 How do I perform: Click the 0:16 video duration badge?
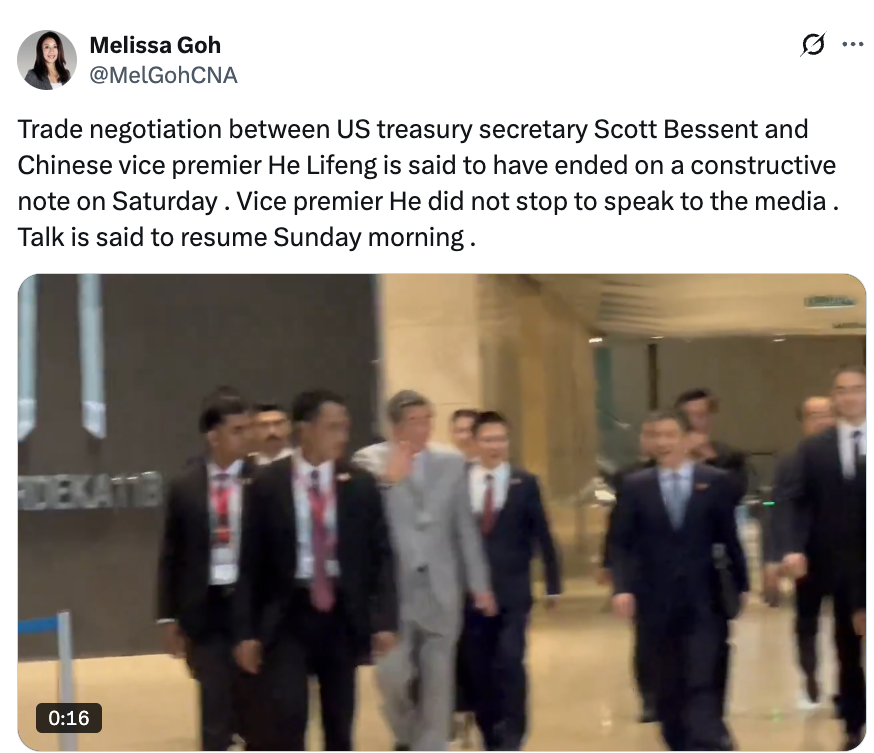click(x=69, y=718)
